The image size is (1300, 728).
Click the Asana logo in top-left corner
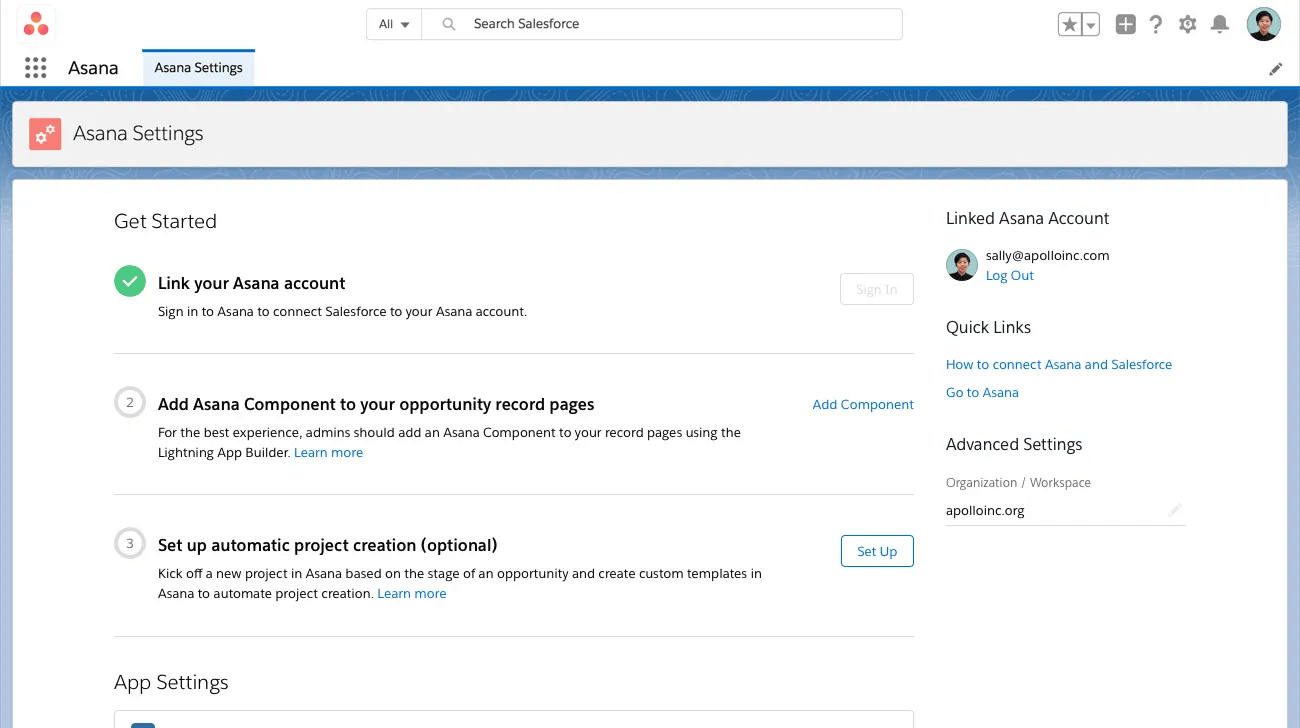(x=37, y=22)
